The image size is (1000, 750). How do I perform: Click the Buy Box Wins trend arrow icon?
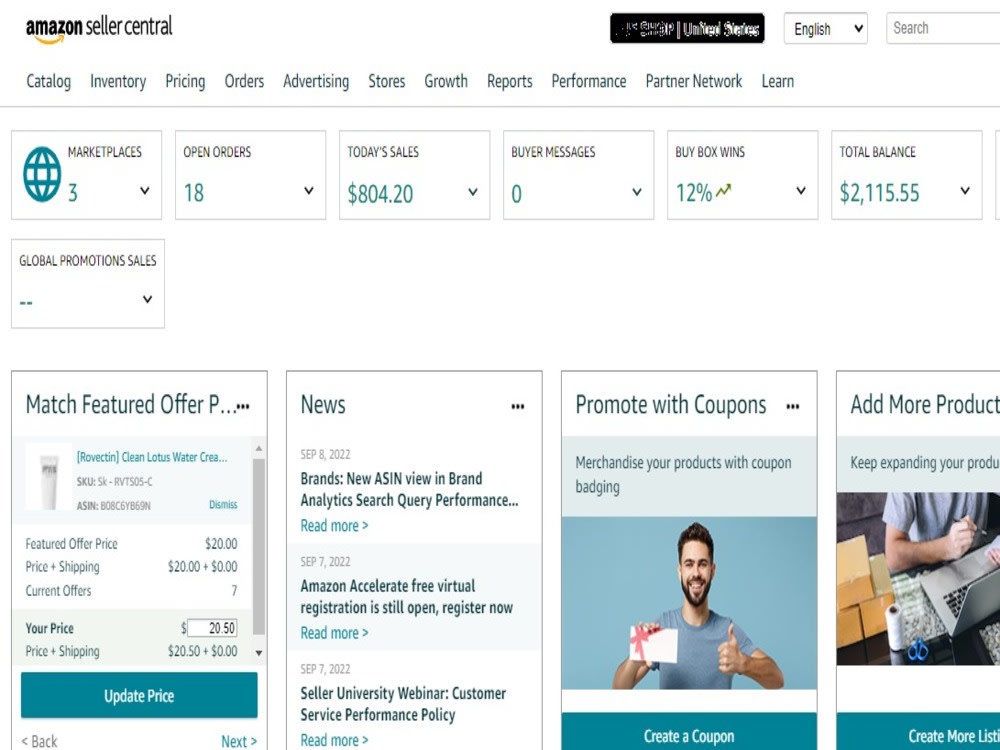(x=723, y=190)
